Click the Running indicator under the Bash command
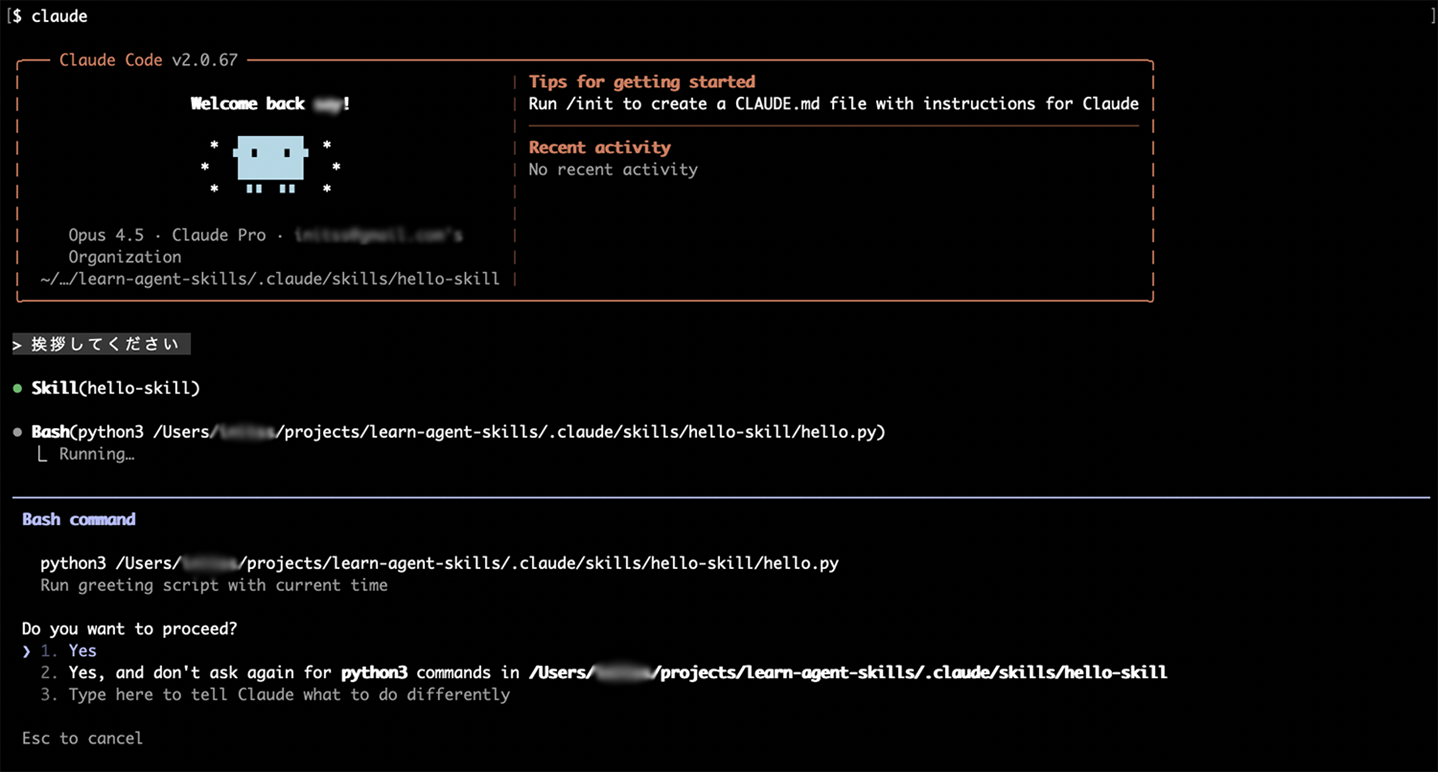 tap(97, 454)
